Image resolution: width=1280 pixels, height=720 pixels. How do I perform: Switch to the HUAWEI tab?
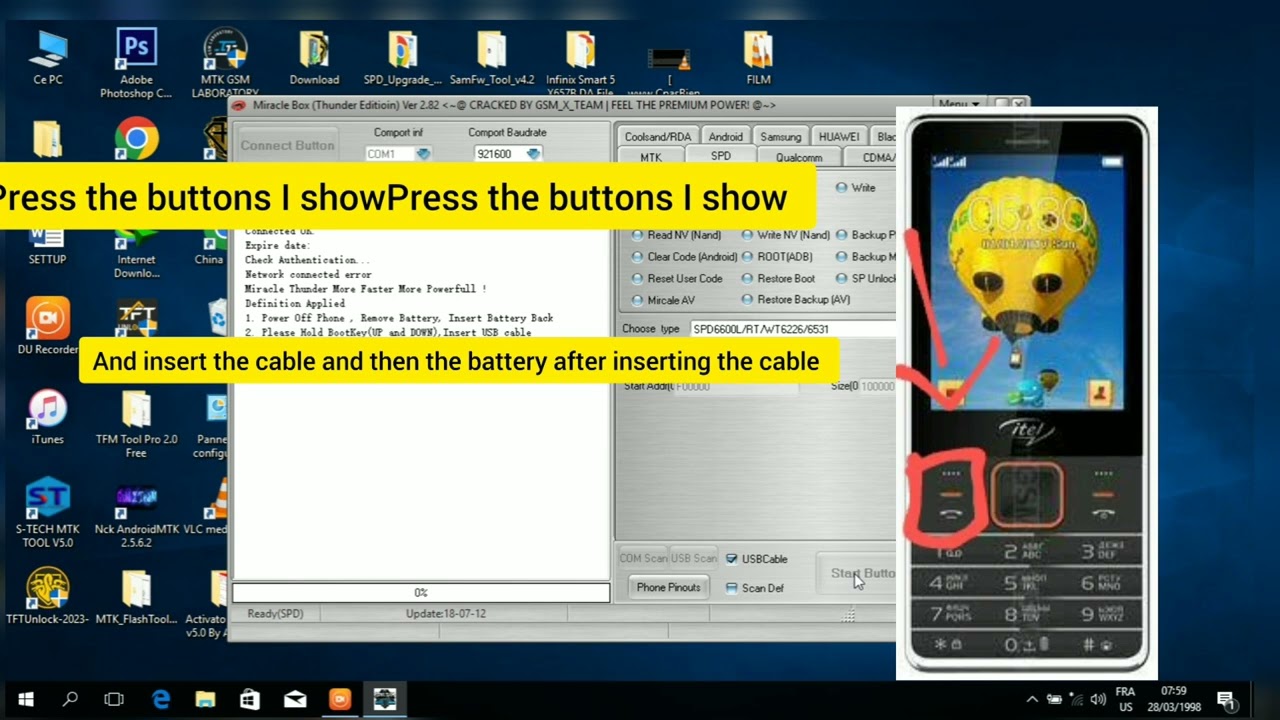(839, 137)
